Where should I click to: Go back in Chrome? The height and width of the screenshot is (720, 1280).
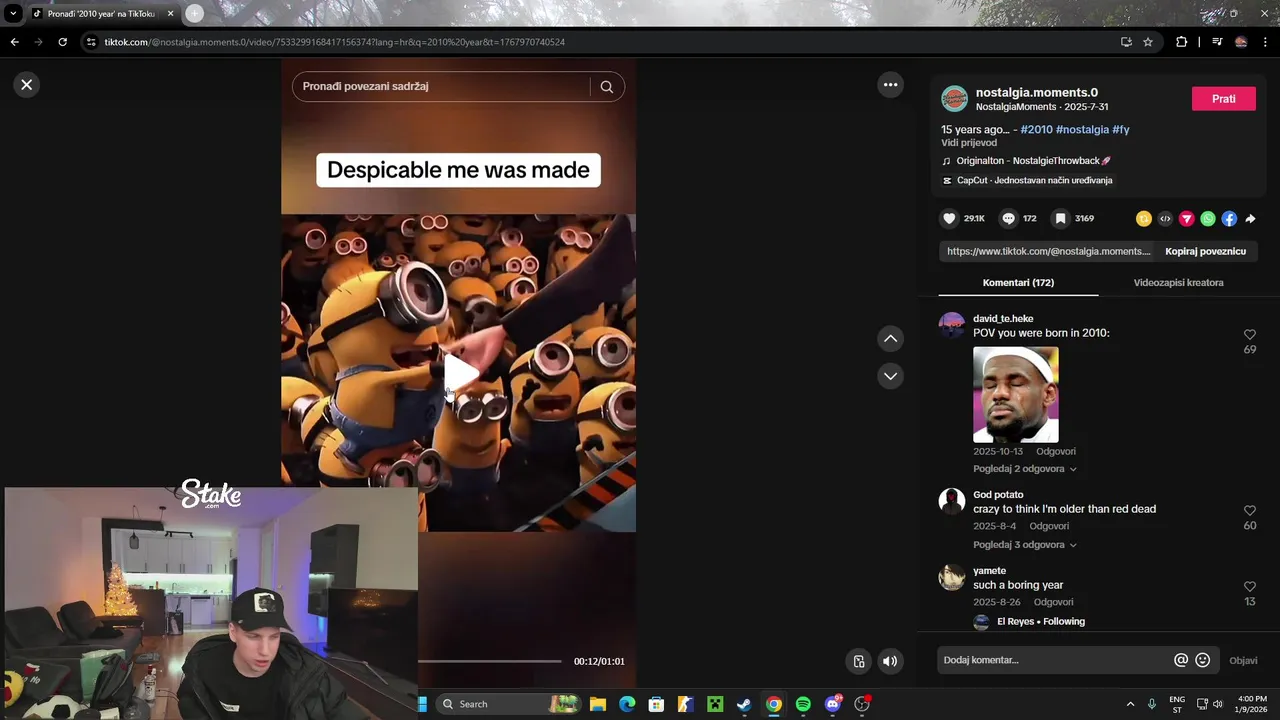pos(14,42)
